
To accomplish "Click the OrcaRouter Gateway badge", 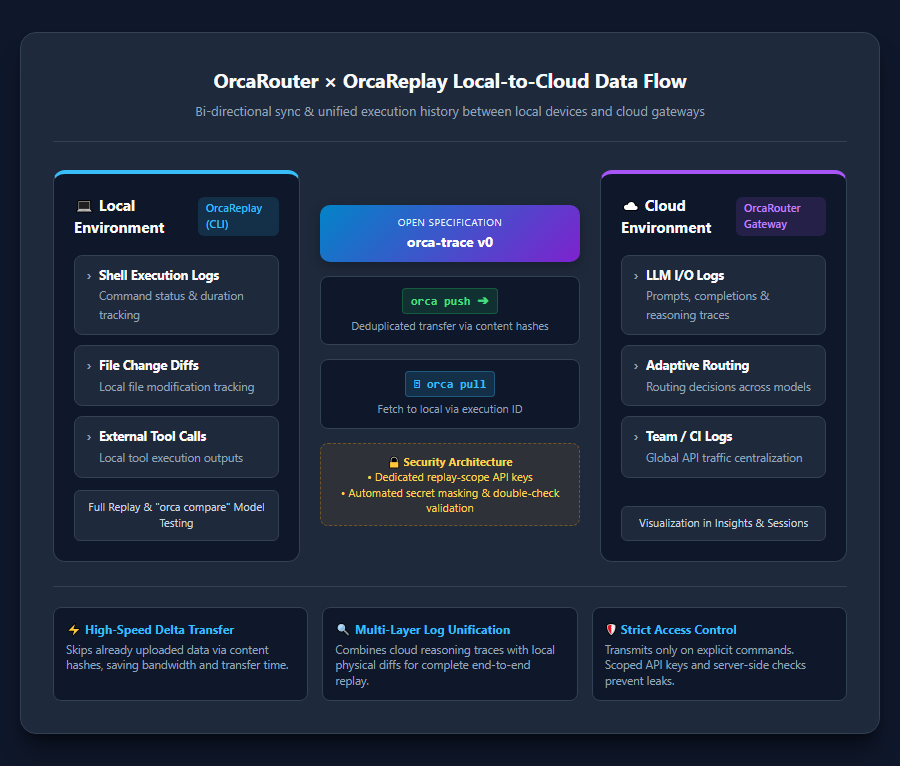I will (x=781, y=216).
